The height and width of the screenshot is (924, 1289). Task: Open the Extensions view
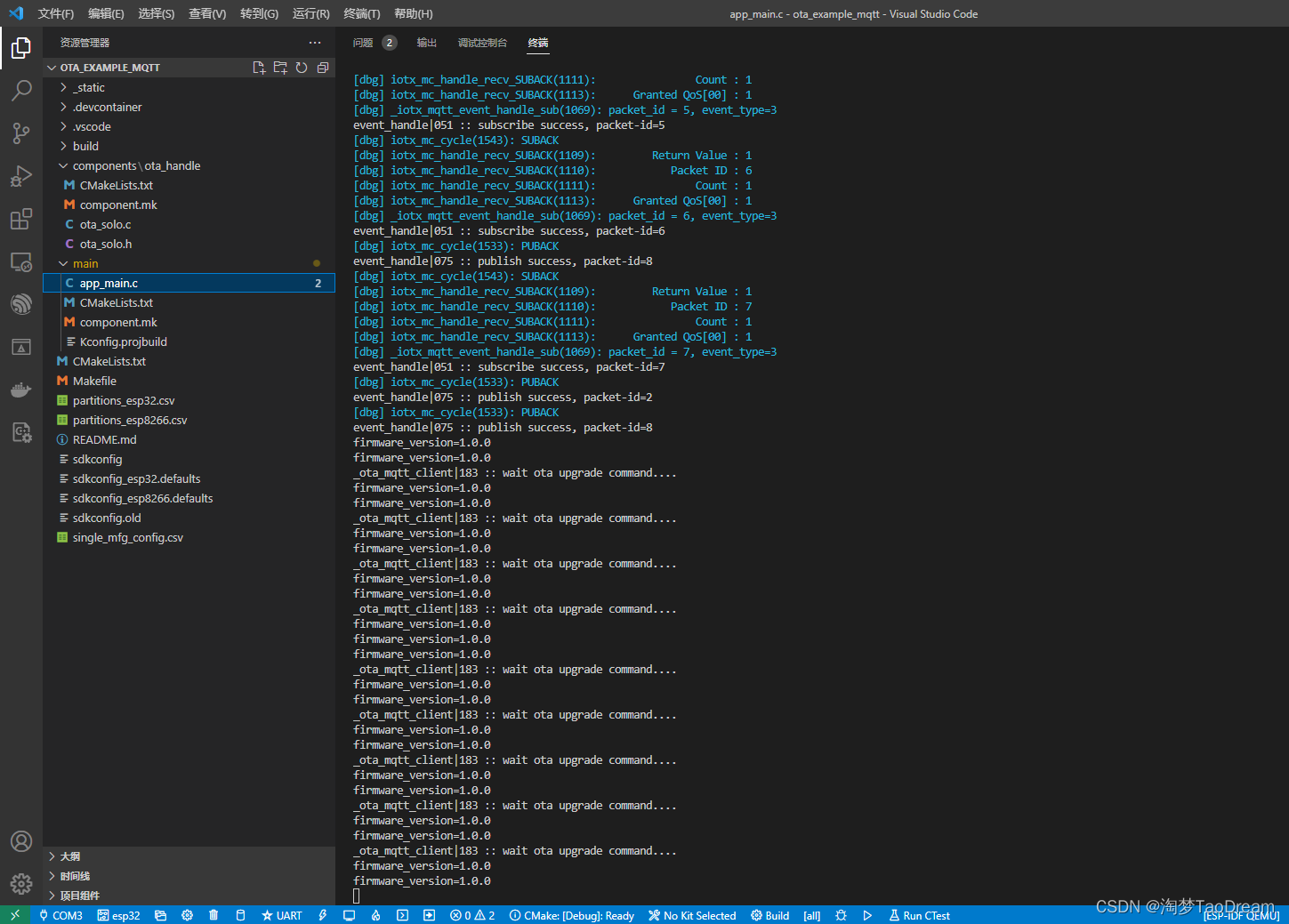click(21, 218)
